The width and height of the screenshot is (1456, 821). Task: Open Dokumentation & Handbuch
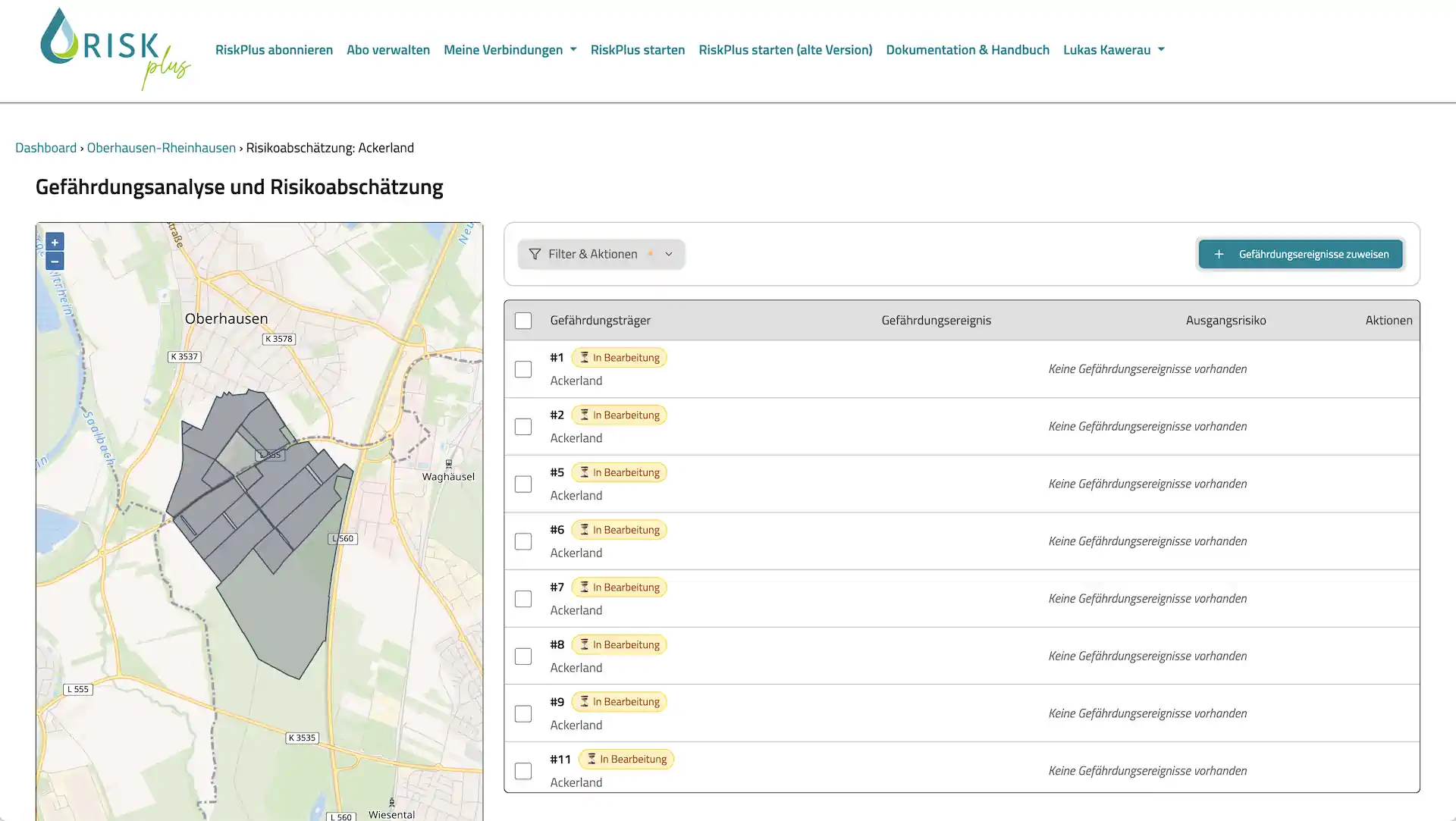(x=968, y=50)
